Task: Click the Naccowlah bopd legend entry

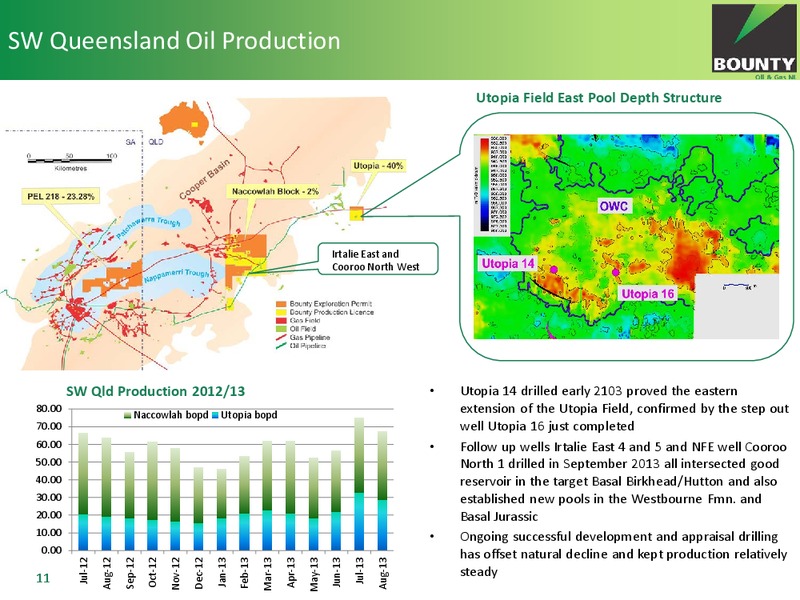Action: coord(167,415)
